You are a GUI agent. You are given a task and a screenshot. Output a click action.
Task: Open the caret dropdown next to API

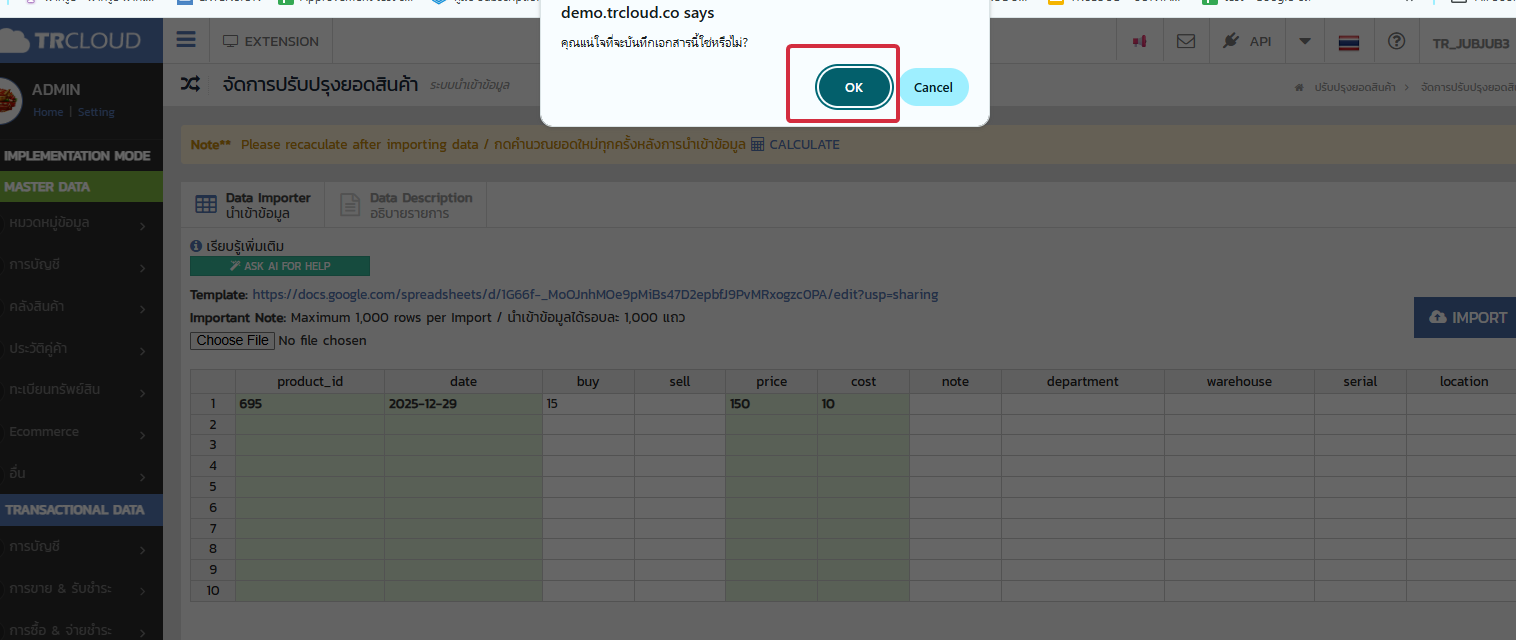(x=1304, y=42)
